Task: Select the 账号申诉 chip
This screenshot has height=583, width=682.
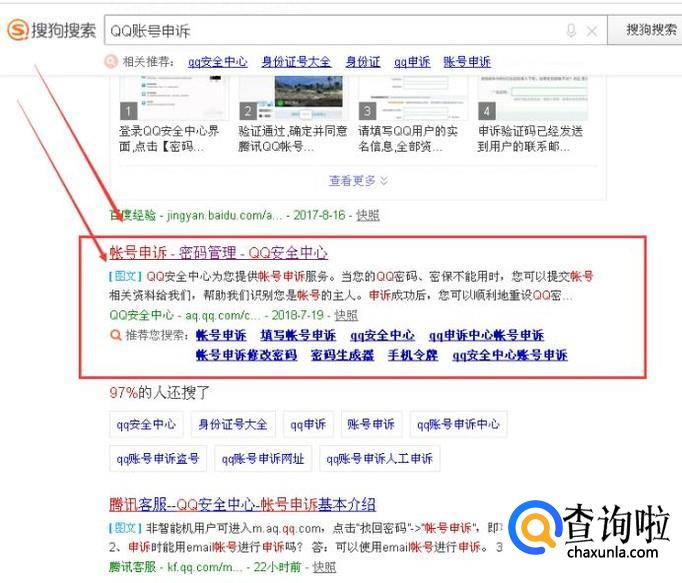Action: pos(371,424)
